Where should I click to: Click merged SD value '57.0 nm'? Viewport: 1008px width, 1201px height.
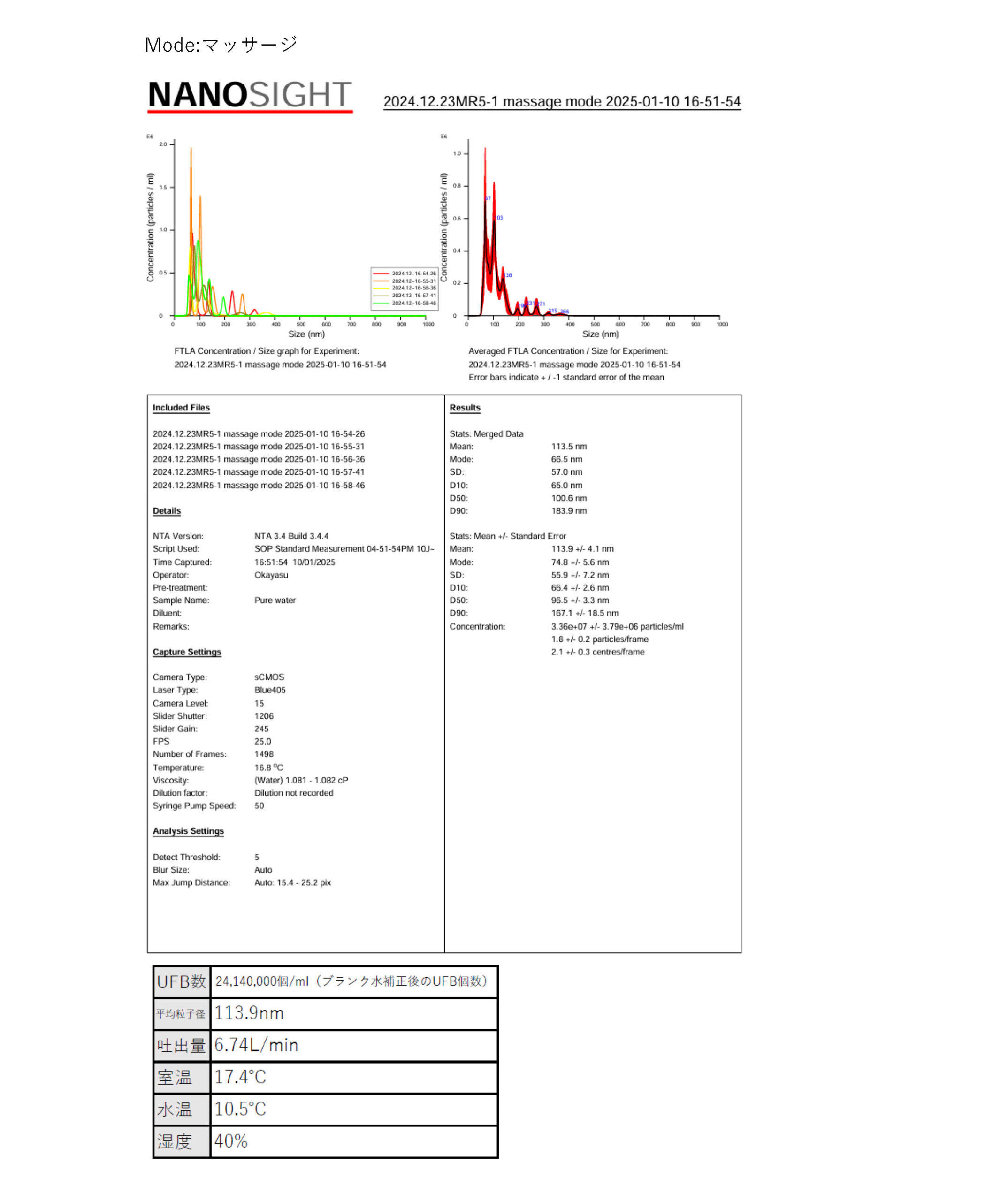tap(566, 472)
